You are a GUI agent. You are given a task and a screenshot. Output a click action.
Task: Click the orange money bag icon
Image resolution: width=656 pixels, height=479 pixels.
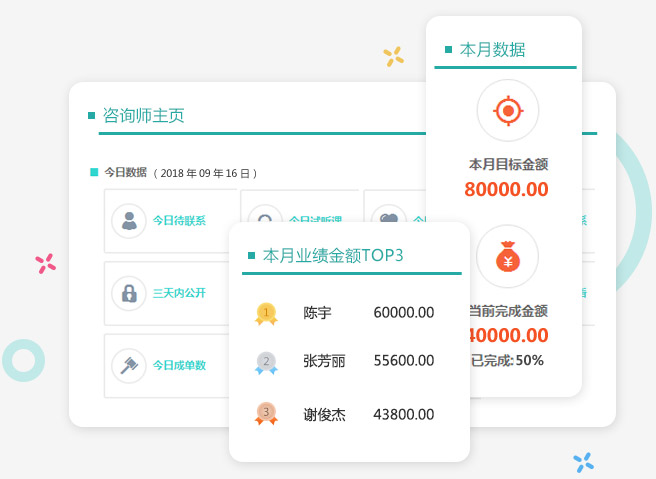tap(507, 257)
